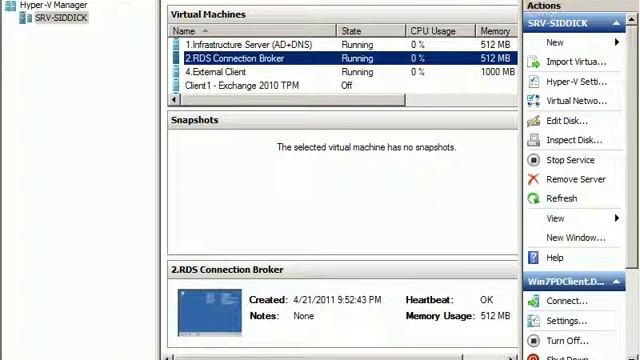Choose Stop Service in Actions pane
This screenshot has width=640, height=360.
point(570,160)
